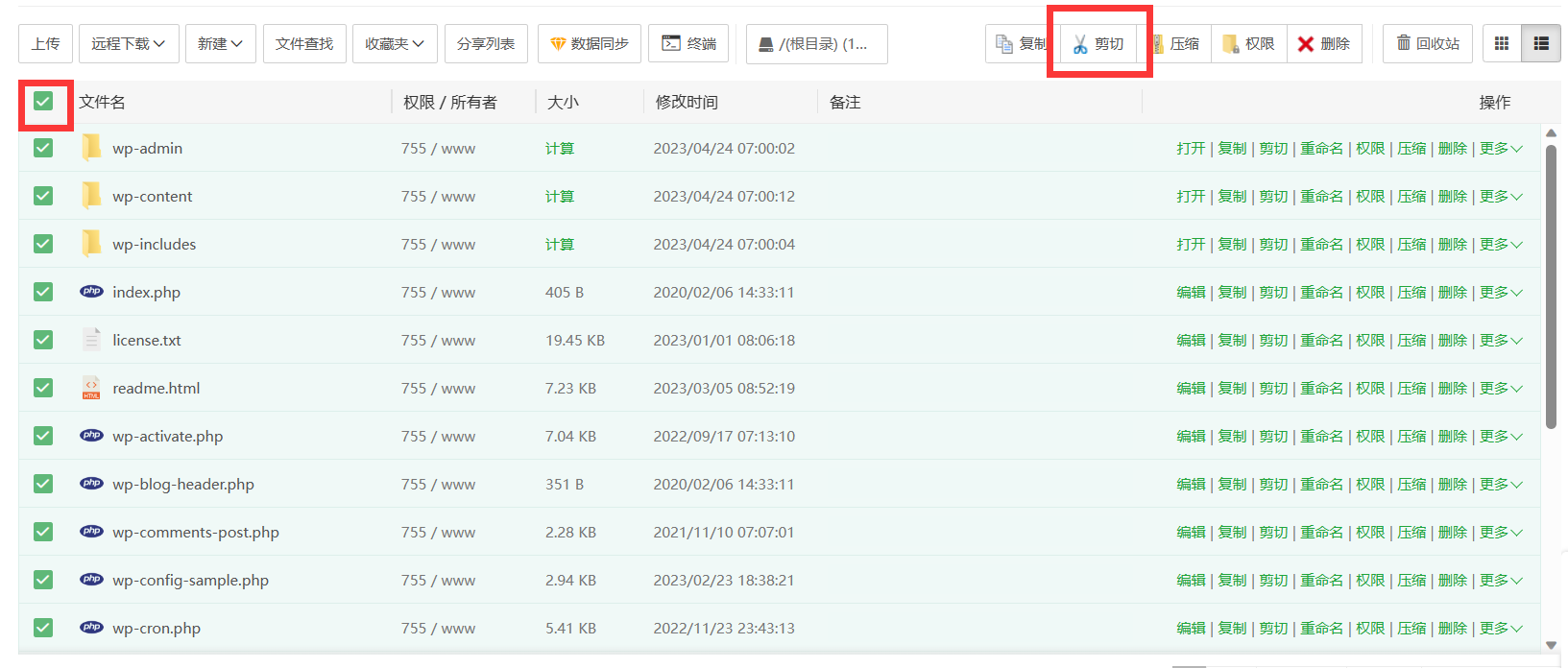Viewport: 1568px width, 668px height.
Task: Click the Compress toolbar button
Action: (1174, 44)
